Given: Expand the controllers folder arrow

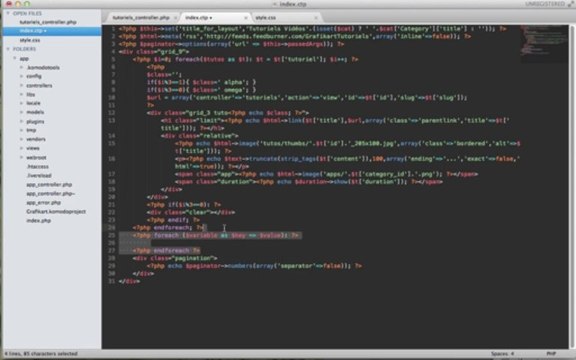Looking at the screenshot, I should [x=22, y=86].
